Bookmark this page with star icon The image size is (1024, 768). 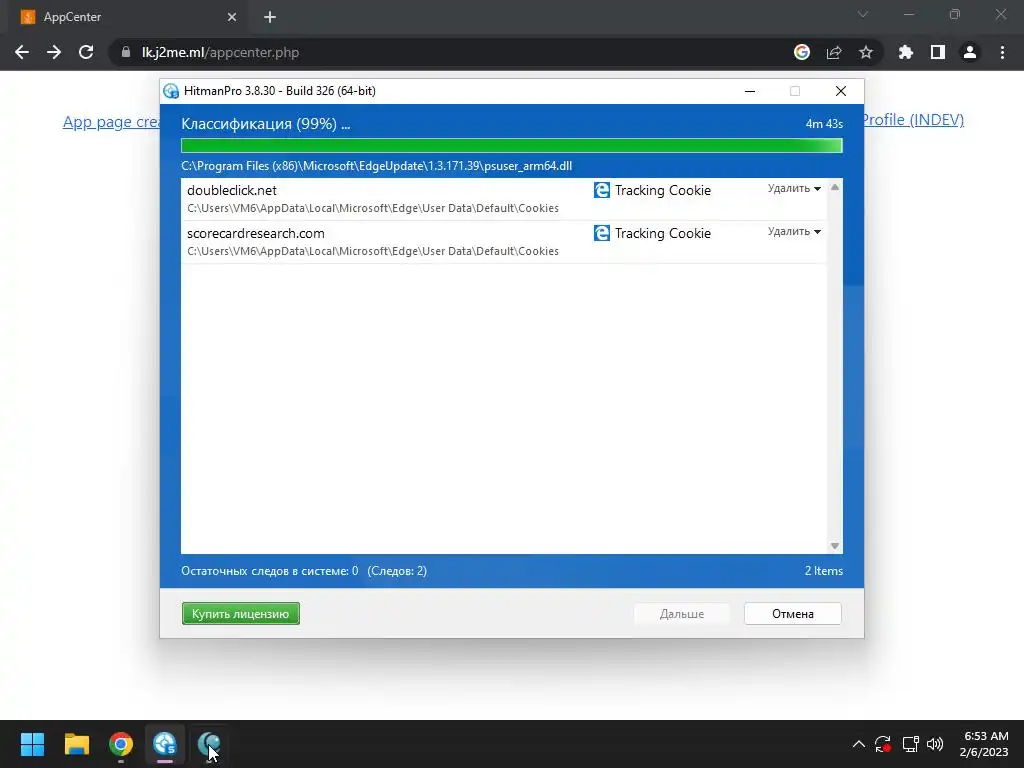(x=866, y=52)
